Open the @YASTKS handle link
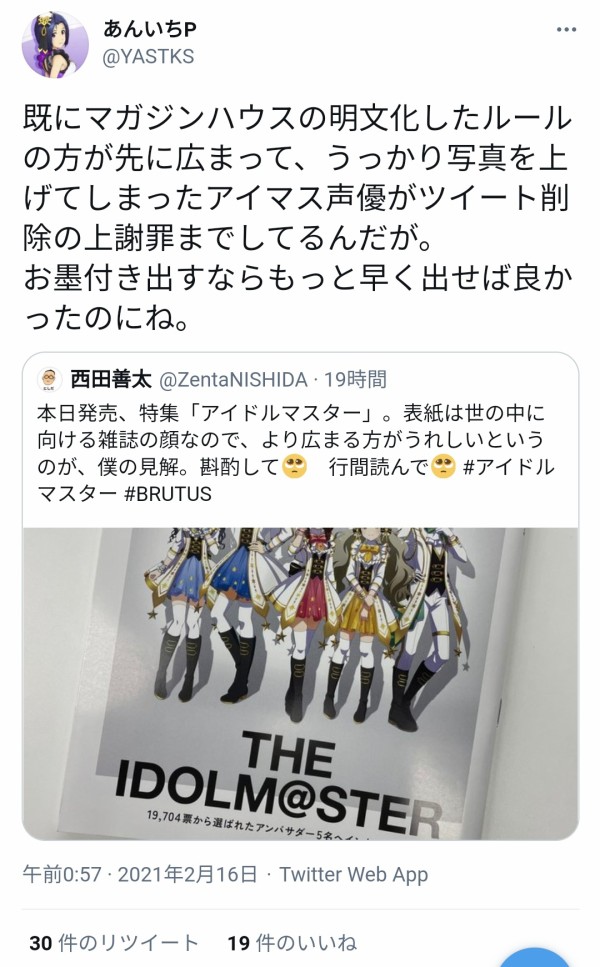This screenshot has height=967, width=600. coord(148,57)
